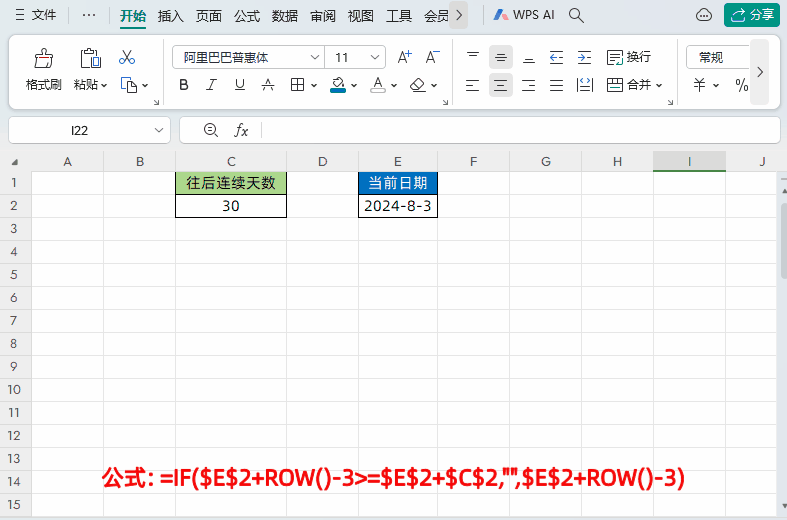Apply the font color A
Viewport: 787px width, 520px height.
pyautogui.click(x=378, y=85)
